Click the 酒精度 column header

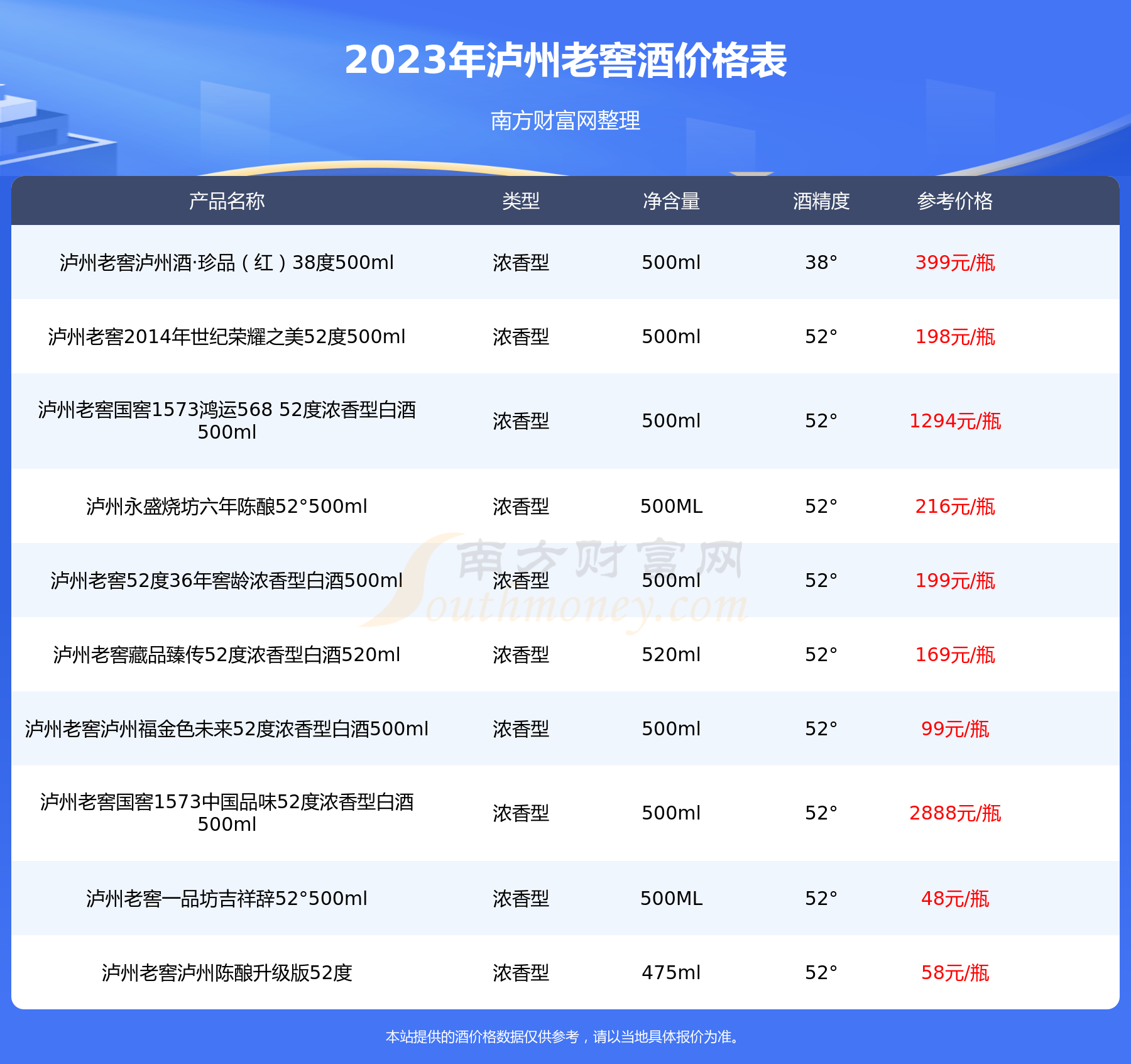pos(821,201)
